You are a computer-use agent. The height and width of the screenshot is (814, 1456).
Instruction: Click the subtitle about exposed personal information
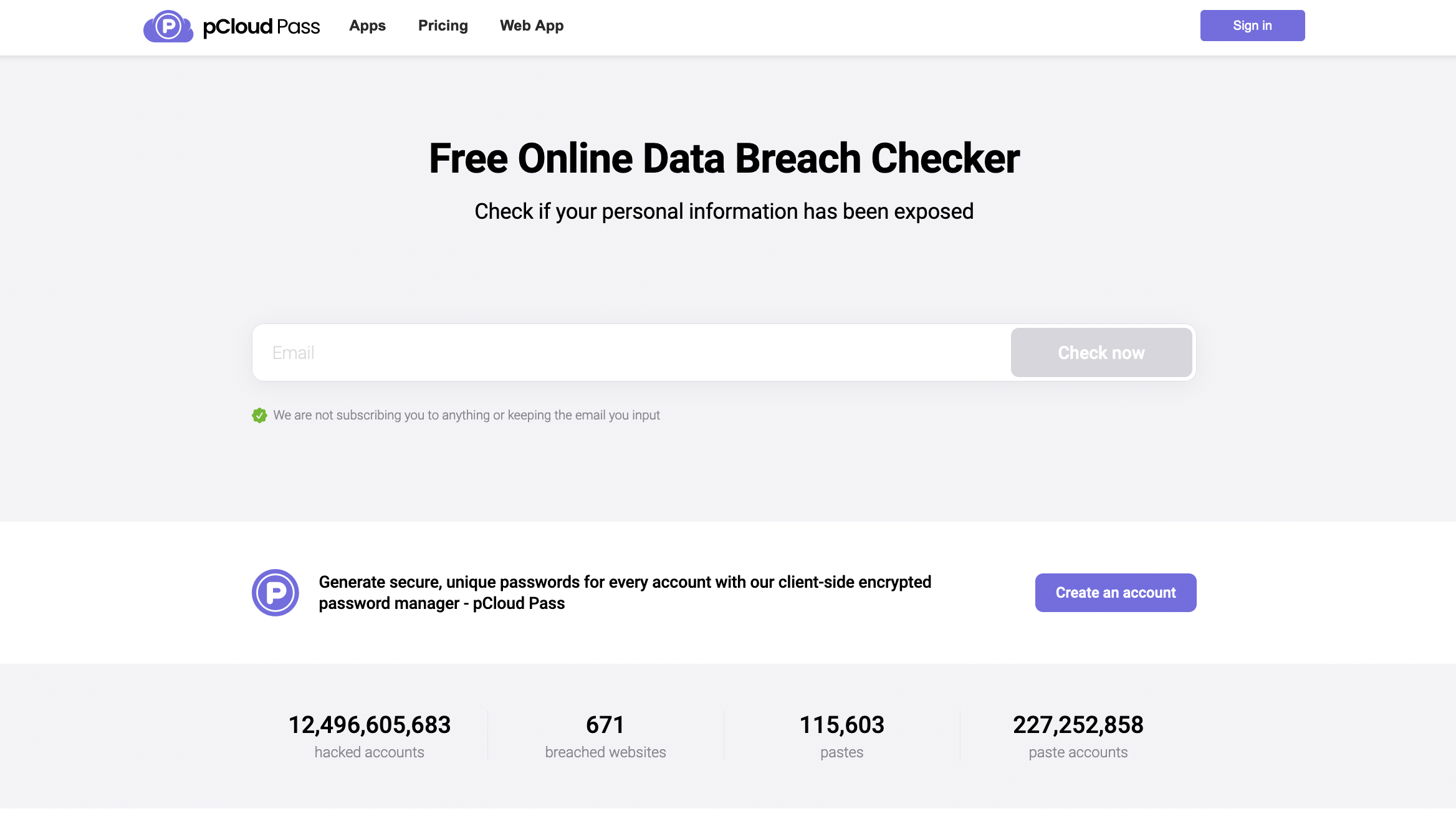click(x=724, y=211)
